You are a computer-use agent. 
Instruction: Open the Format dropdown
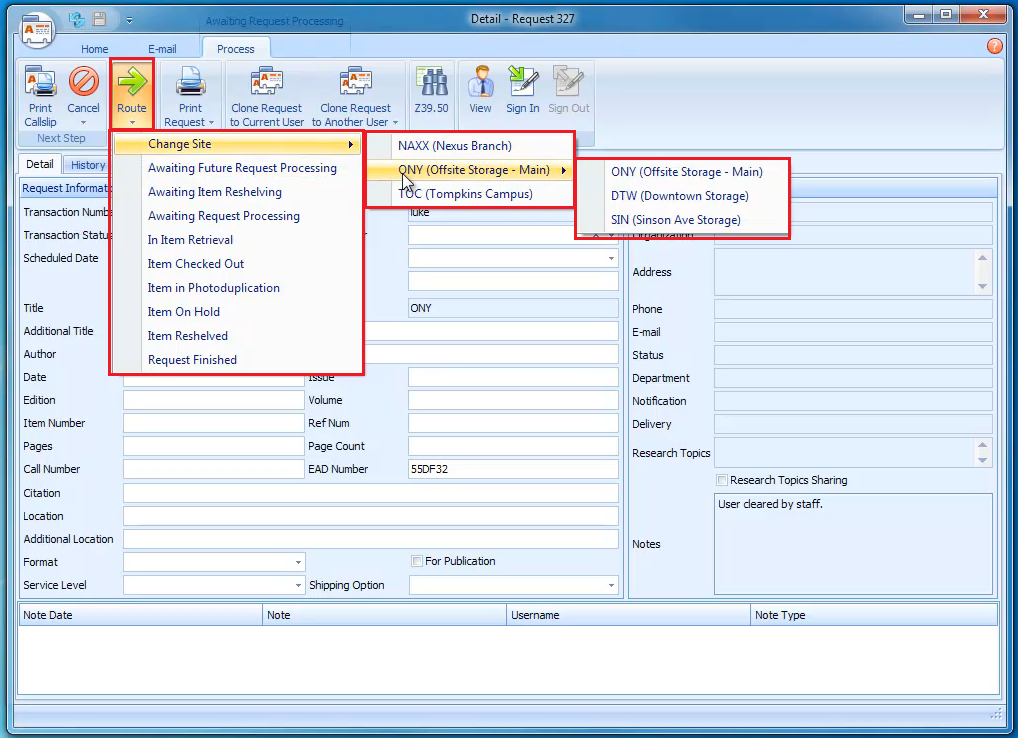pos(298,561)
